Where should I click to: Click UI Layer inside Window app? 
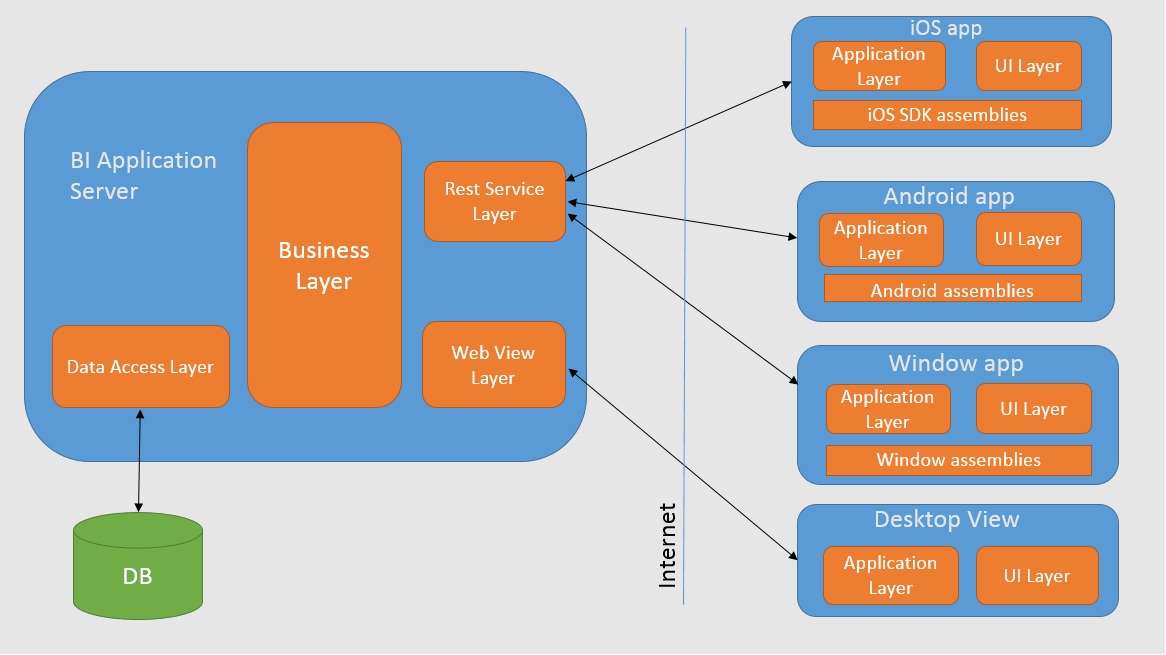pos(1033,409)
